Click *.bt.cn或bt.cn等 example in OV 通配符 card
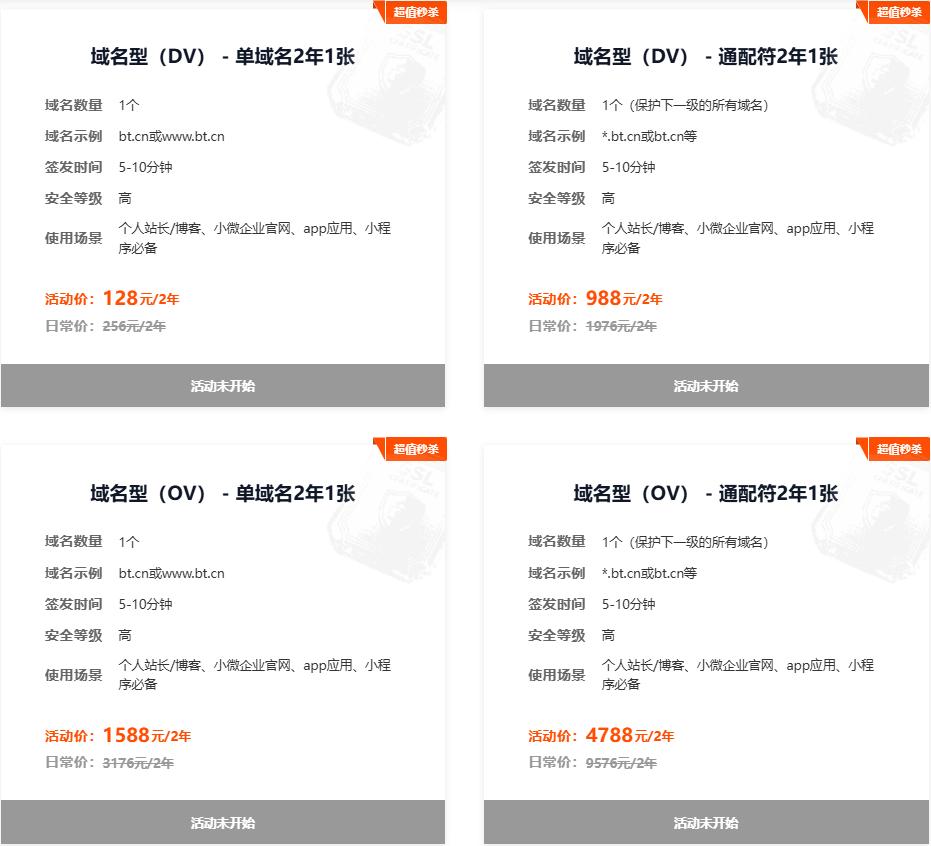The image size is (931, 846). point(649,573)
